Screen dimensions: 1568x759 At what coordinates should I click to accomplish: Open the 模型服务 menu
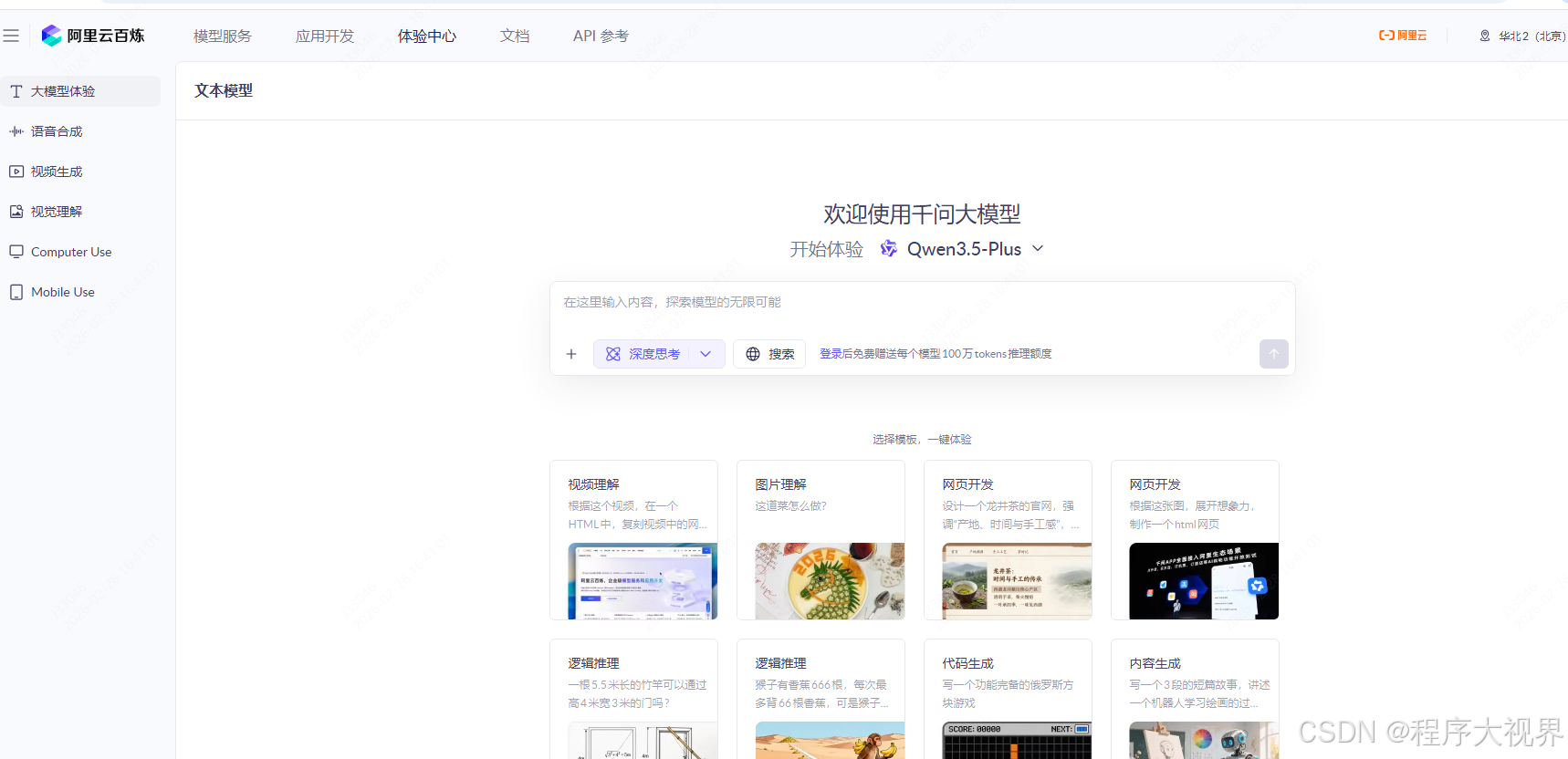223,36
